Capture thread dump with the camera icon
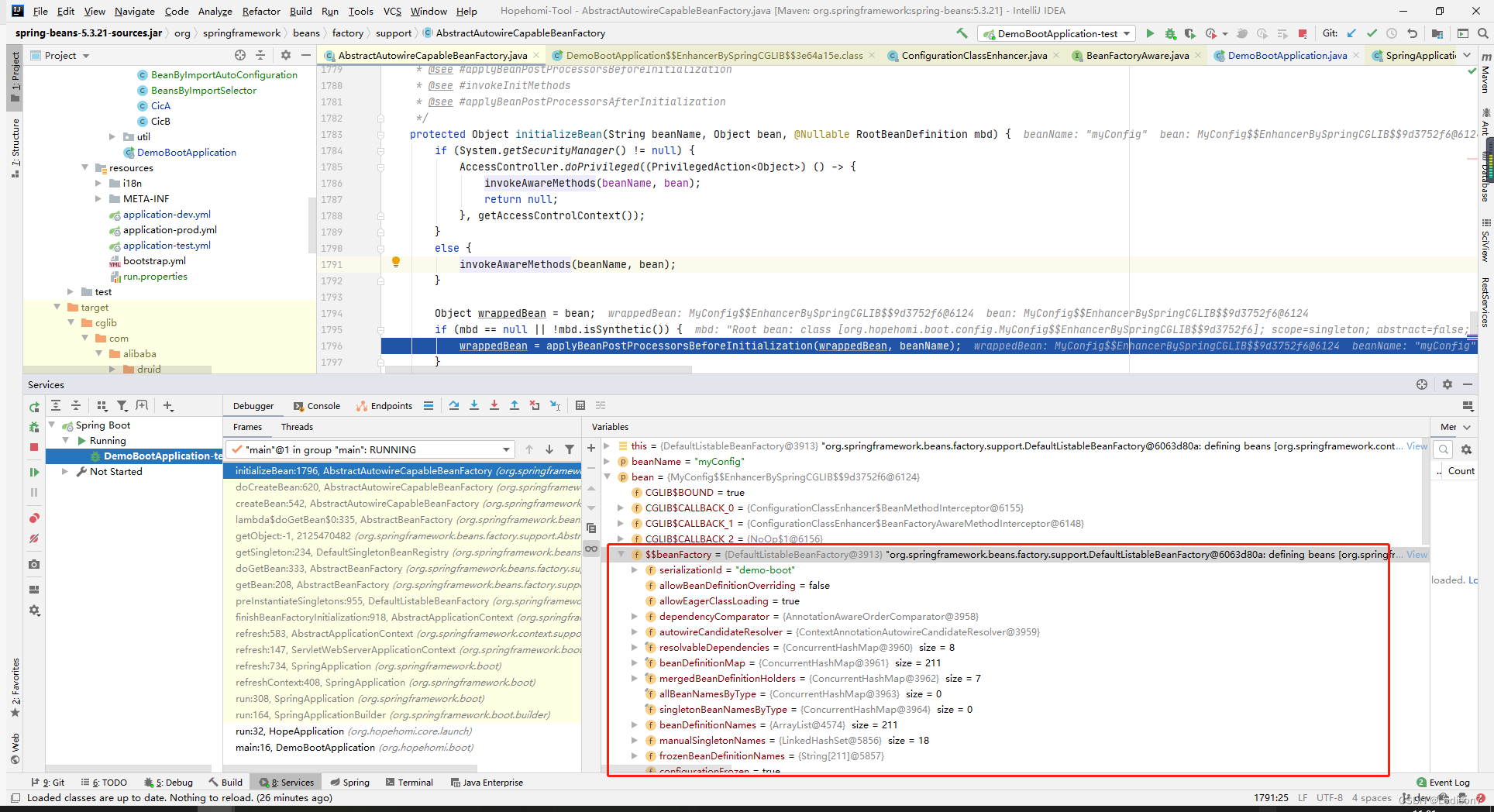1494x812 pixels. click(34, 565)
